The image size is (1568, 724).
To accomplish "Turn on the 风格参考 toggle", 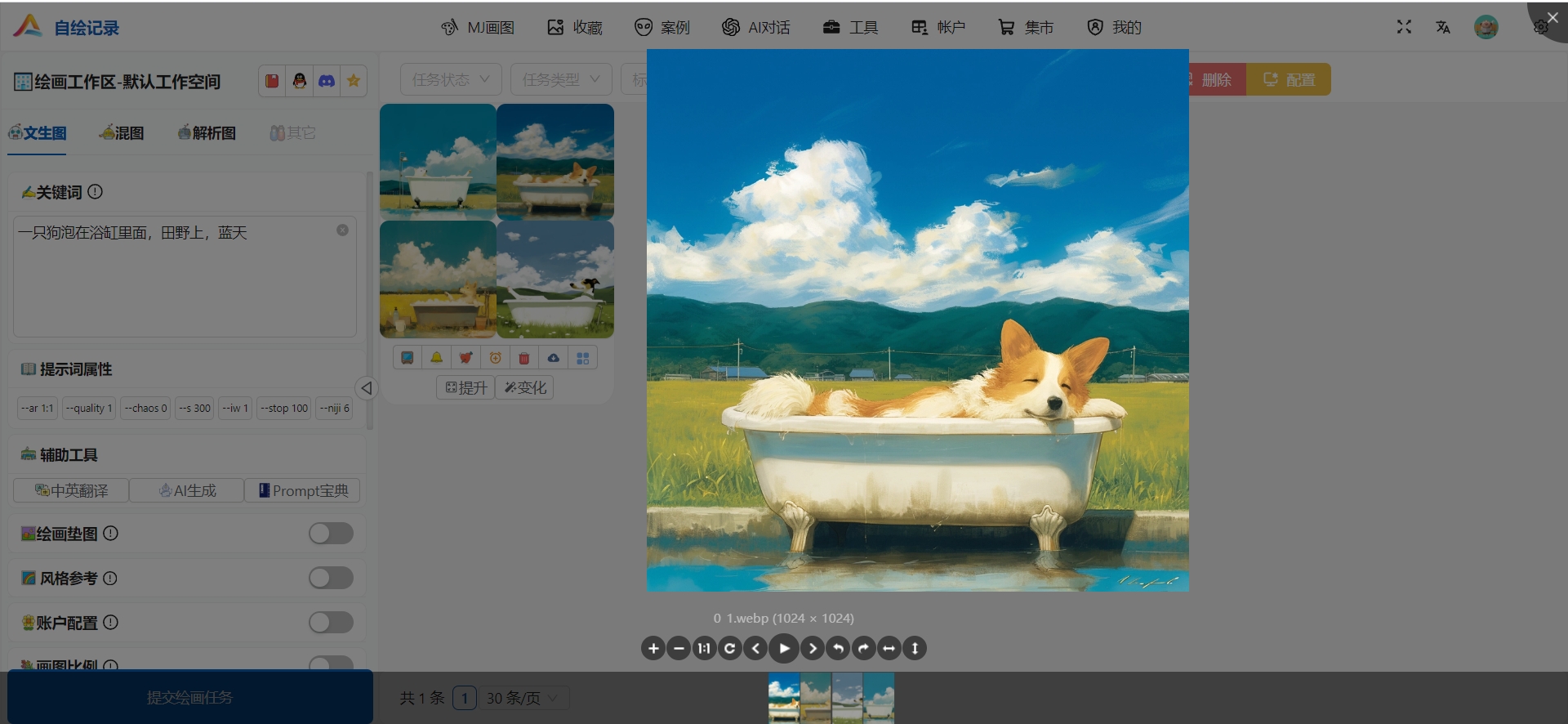I will pyautogui.click(x=331, y=579).
